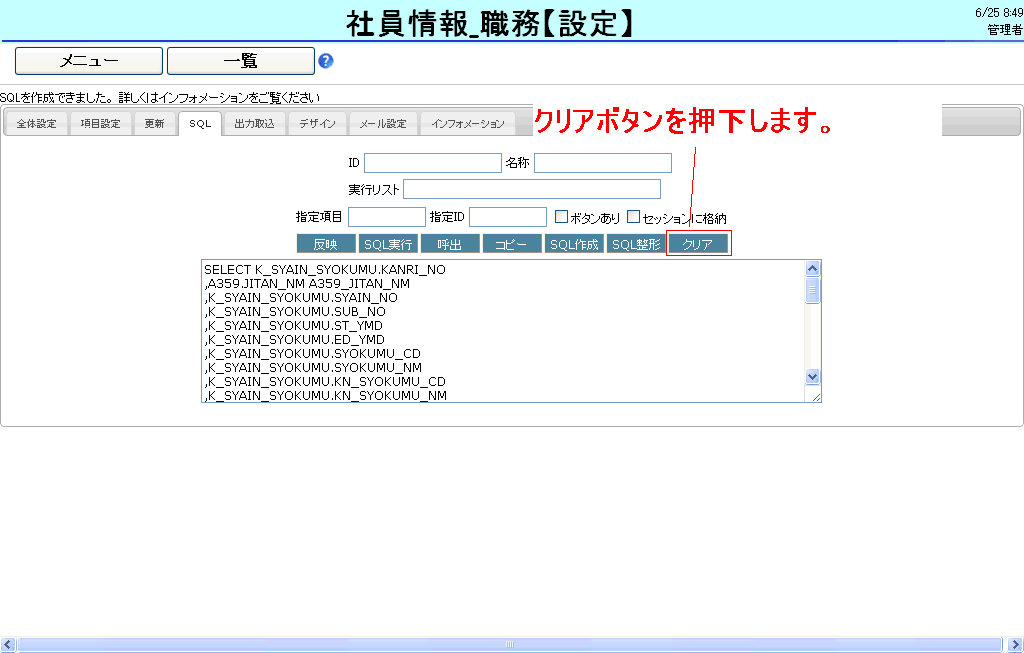Viewport: 1024px width, 653px height.
Task: Go to the 一覧 list button
Action: coord(241,61)
